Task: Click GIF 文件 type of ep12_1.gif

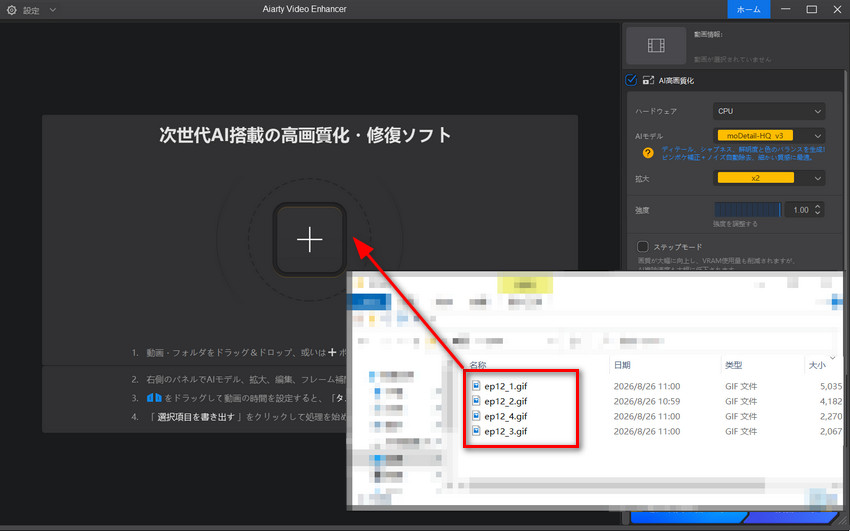Action: [741, 386]
